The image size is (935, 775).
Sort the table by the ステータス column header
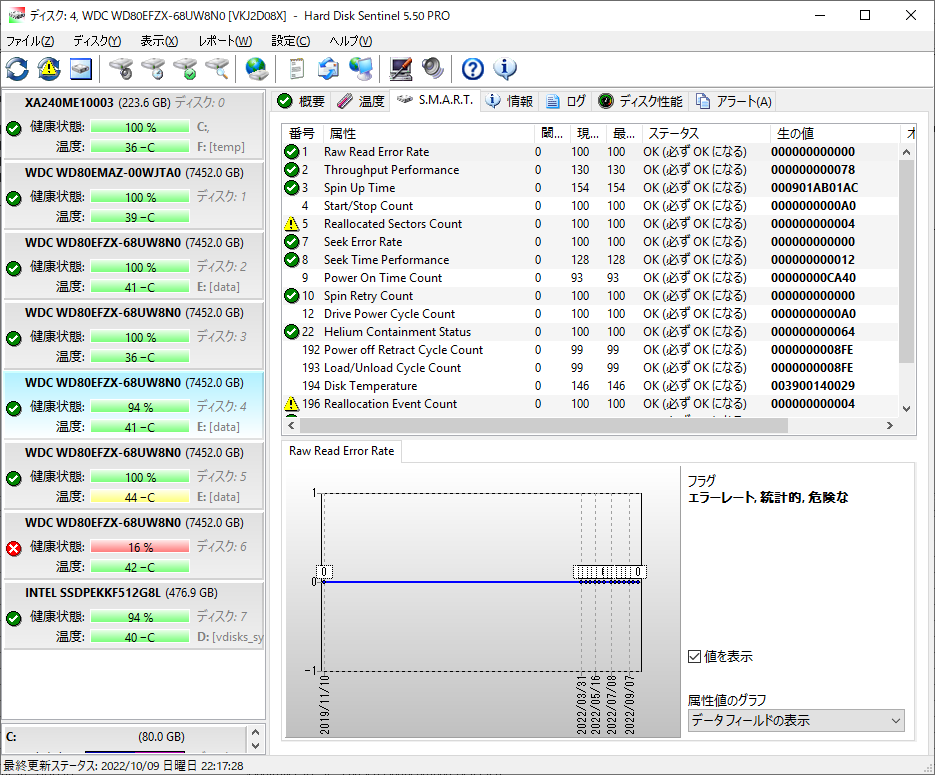pos(706,134)
